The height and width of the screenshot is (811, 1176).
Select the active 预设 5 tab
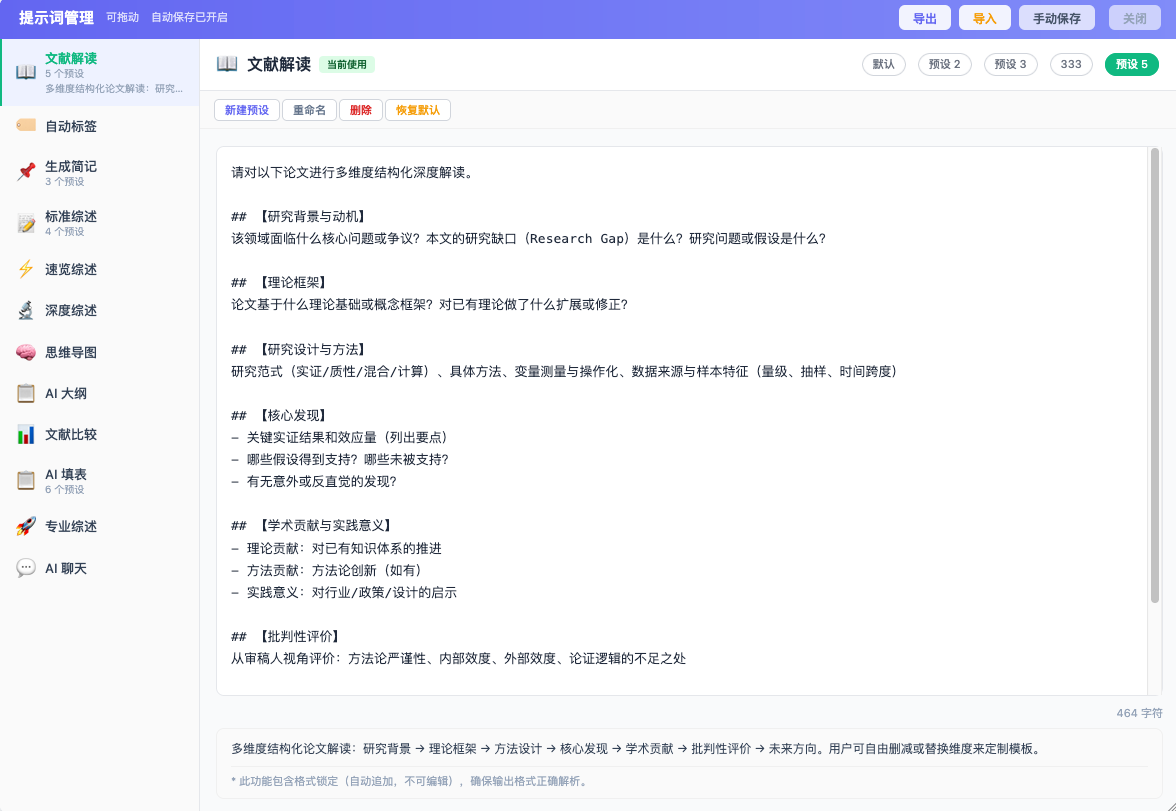click(x=1131, y=65)
